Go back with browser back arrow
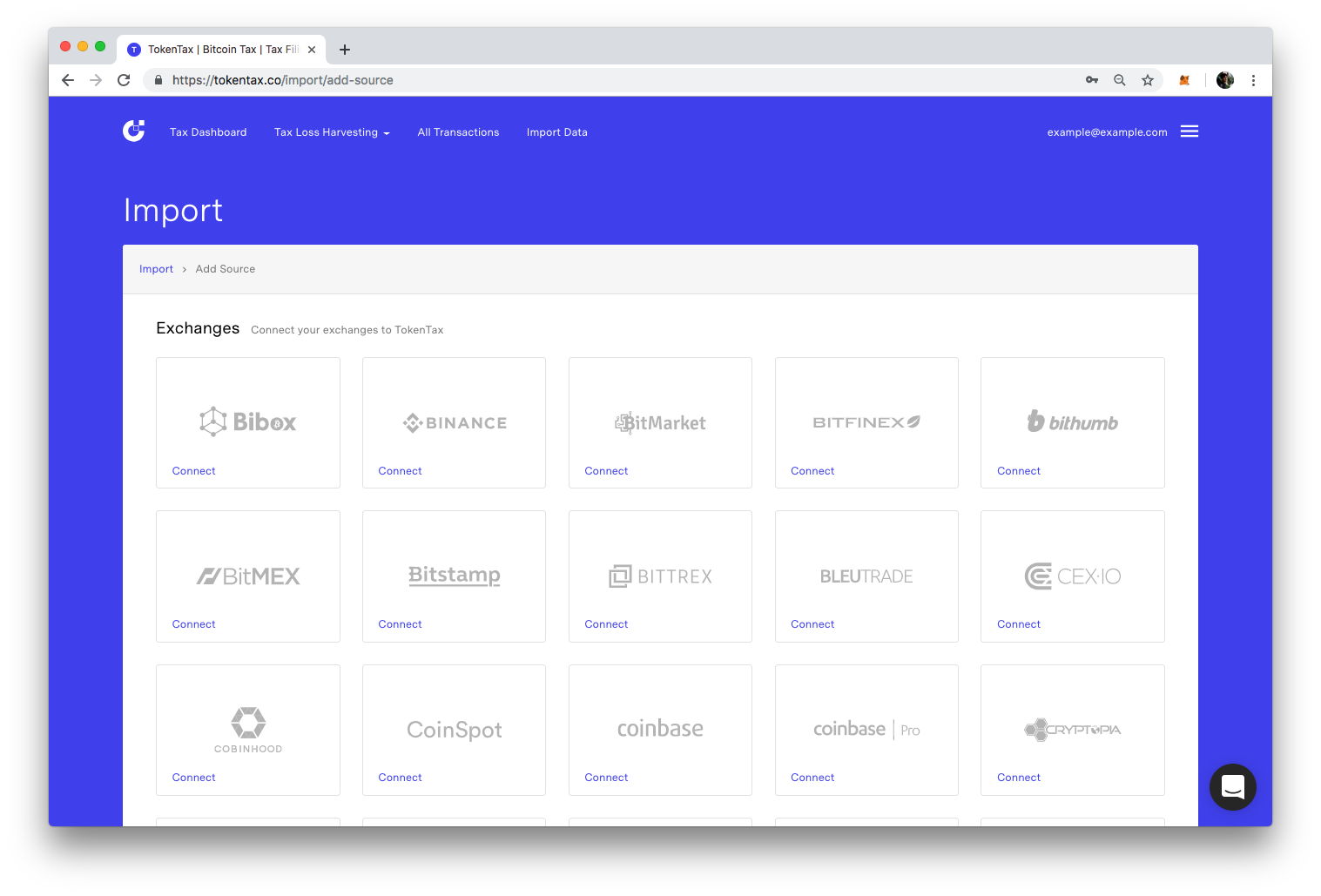1321x896 pixels. tap(68, 80)
